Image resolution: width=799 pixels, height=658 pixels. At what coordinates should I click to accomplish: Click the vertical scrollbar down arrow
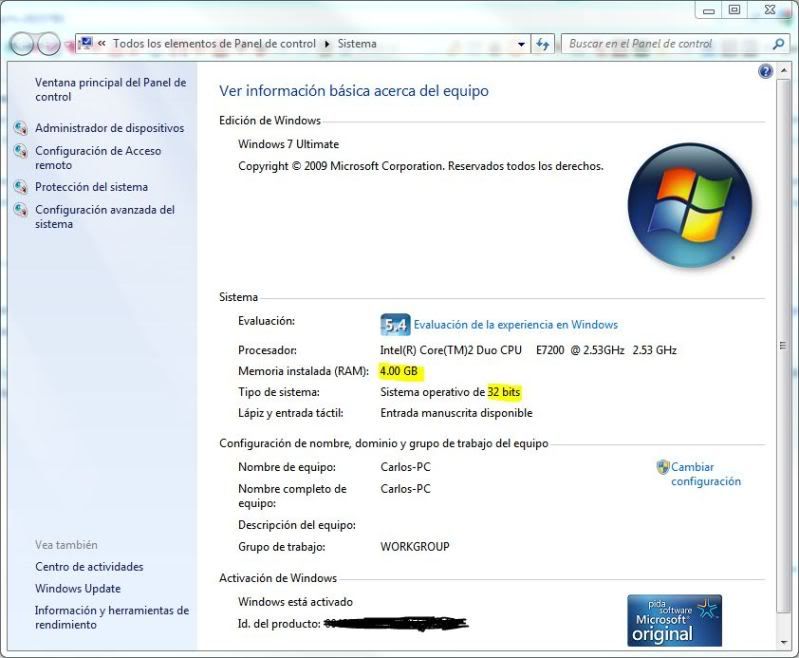pos(783,643)
